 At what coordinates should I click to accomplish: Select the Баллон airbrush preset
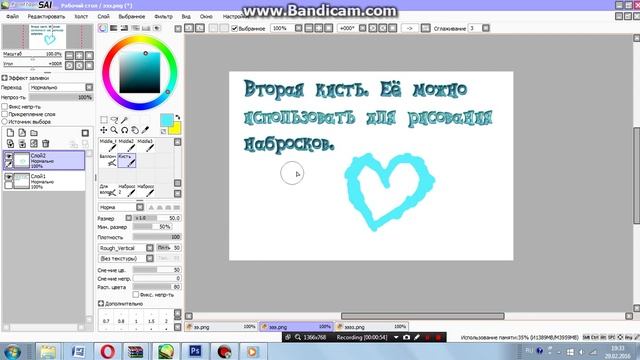(x=108, y=160)
